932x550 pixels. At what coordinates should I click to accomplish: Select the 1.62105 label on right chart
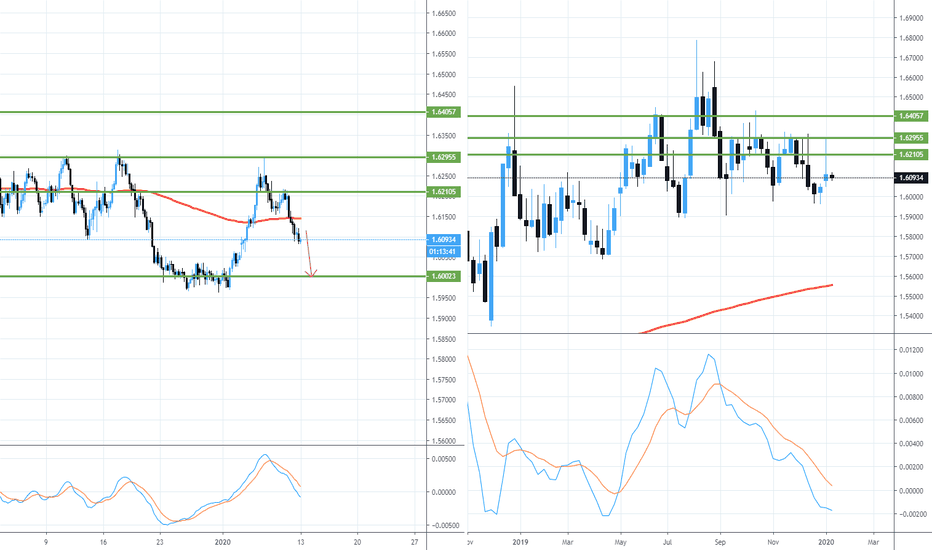(909, 154)
